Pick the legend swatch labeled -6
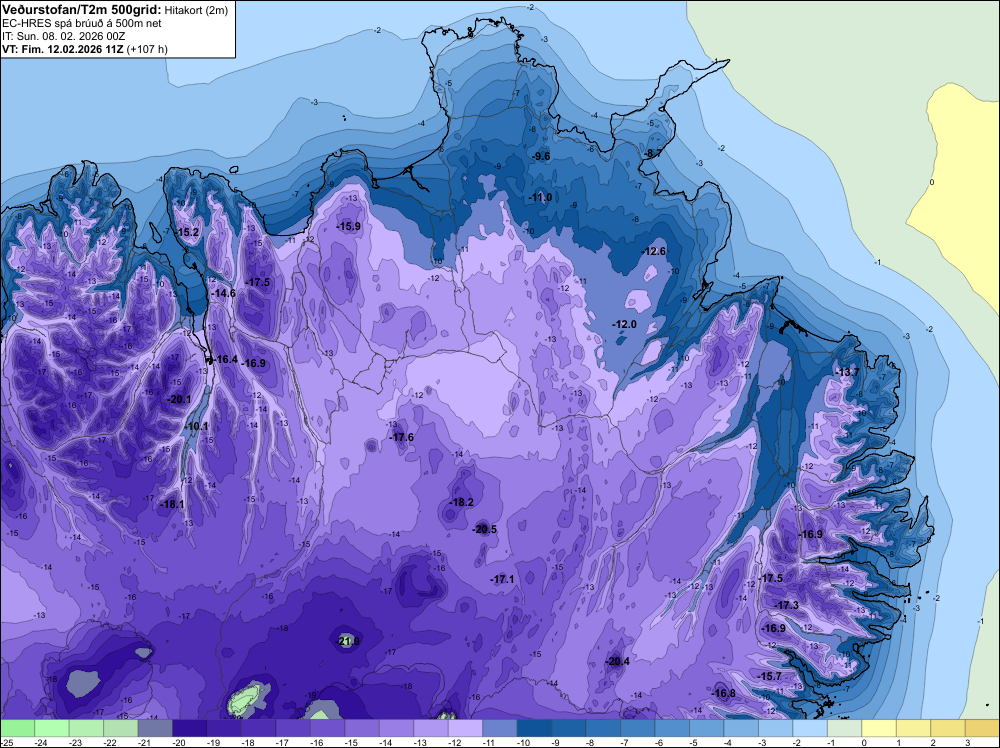The image size is (1000, 748). click(672, 729)
